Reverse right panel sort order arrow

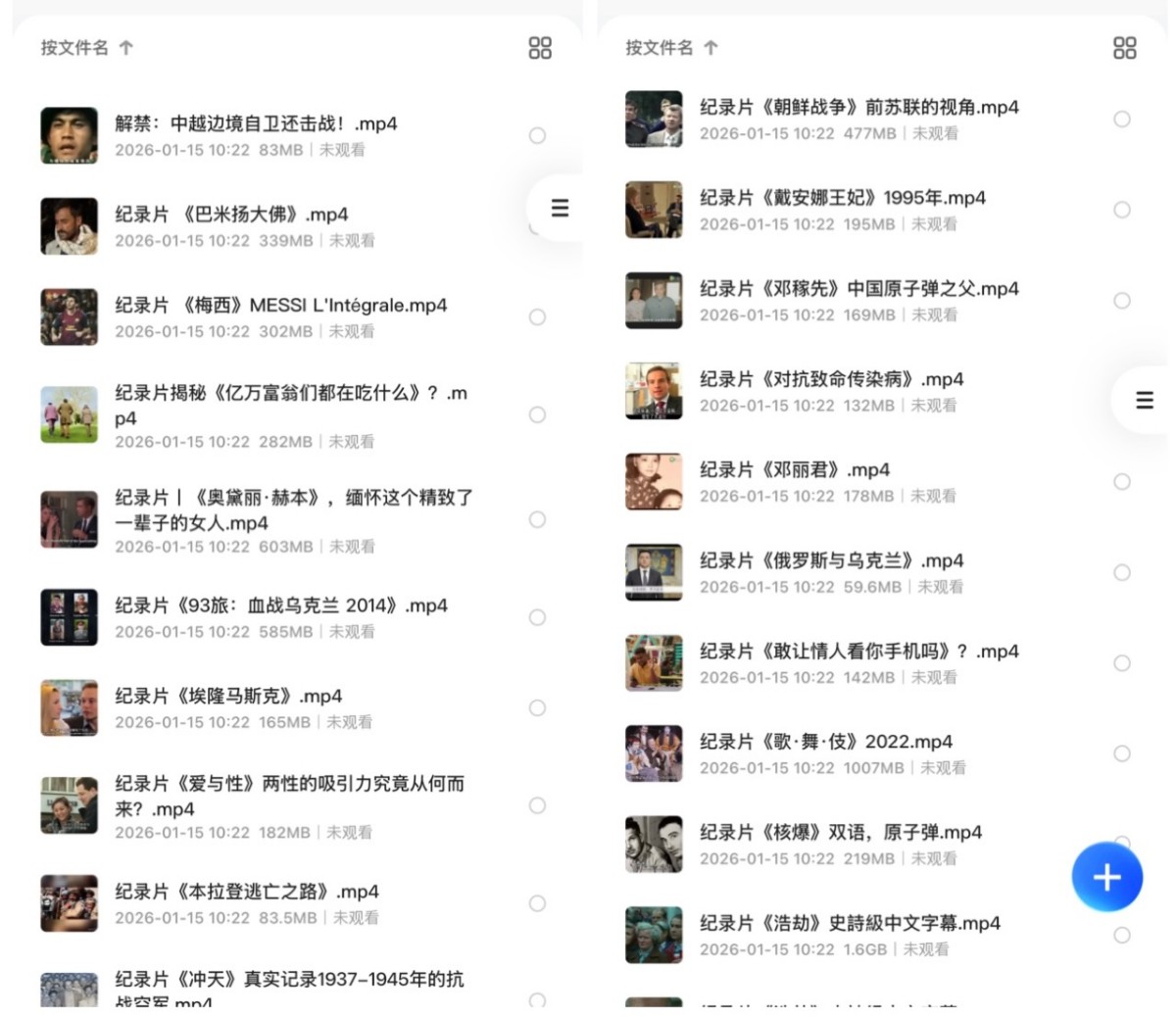tap(710, 47)
